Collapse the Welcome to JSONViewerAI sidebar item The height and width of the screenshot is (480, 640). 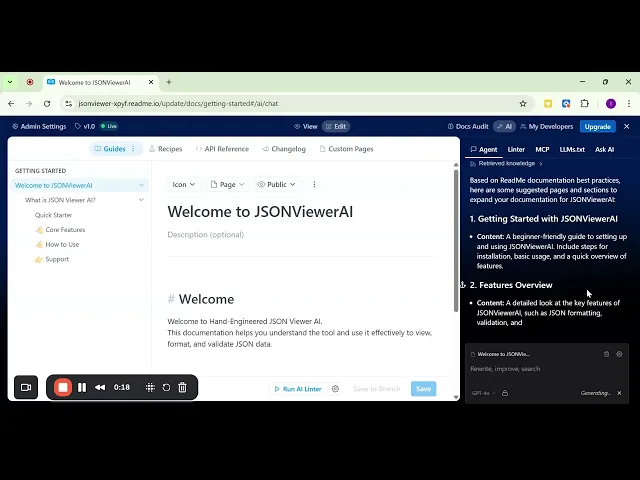[141, 185]
